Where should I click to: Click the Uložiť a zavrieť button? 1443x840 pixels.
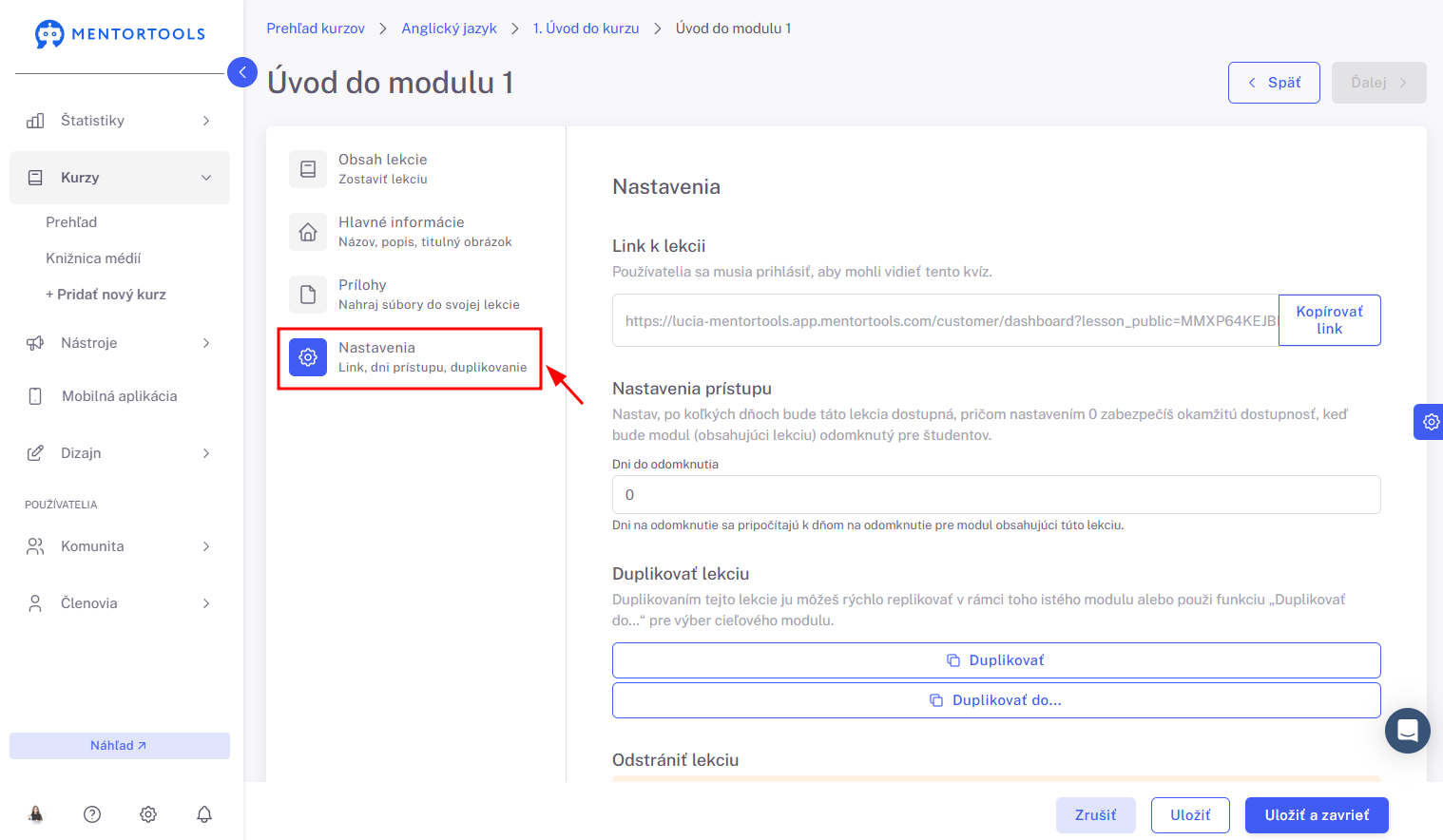tap(1317, 815)
